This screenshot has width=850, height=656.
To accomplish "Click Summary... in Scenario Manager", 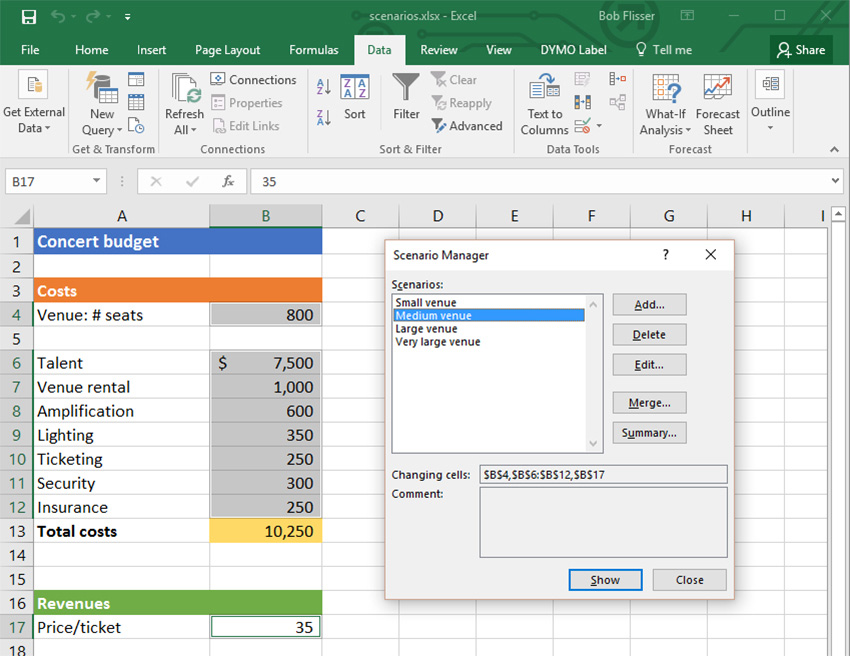I will click(649, 433).
